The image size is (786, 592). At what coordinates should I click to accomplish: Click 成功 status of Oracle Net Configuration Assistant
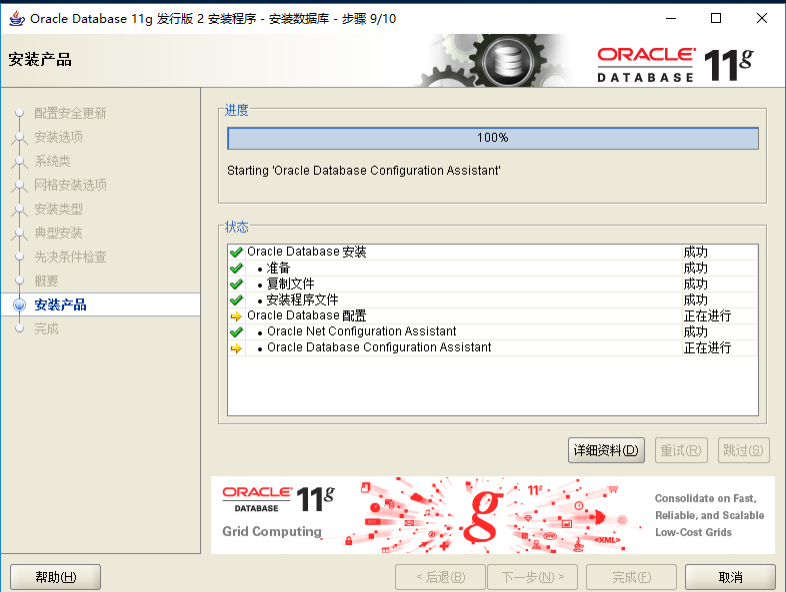[x=696, y=332]
